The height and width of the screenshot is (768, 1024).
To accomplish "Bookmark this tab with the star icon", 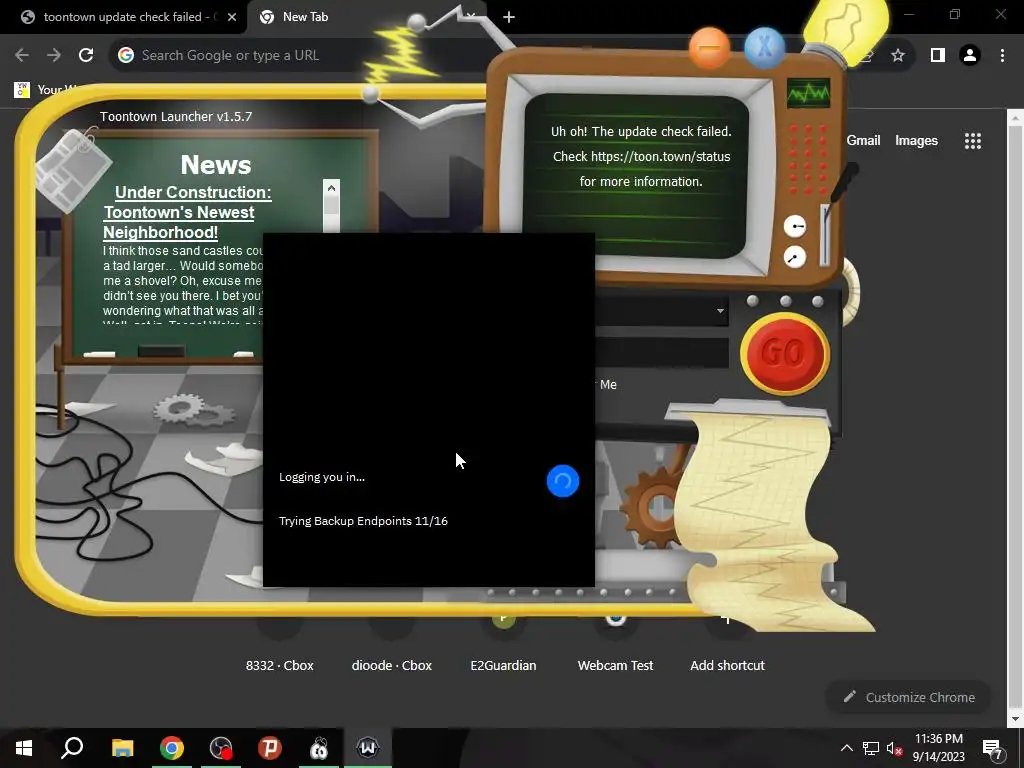I will [898, 56].
